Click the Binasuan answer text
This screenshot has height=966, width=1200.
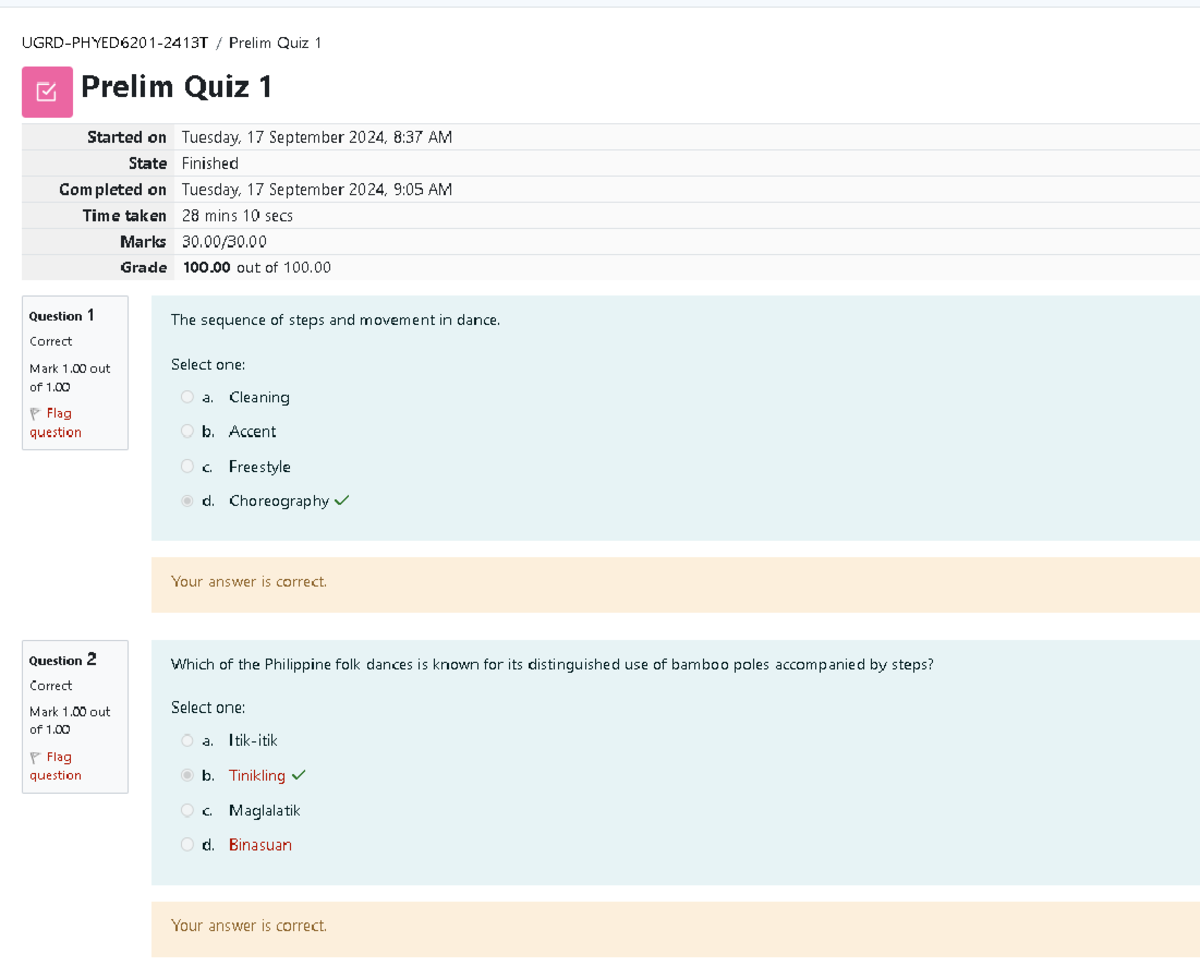tap(260, 844)
